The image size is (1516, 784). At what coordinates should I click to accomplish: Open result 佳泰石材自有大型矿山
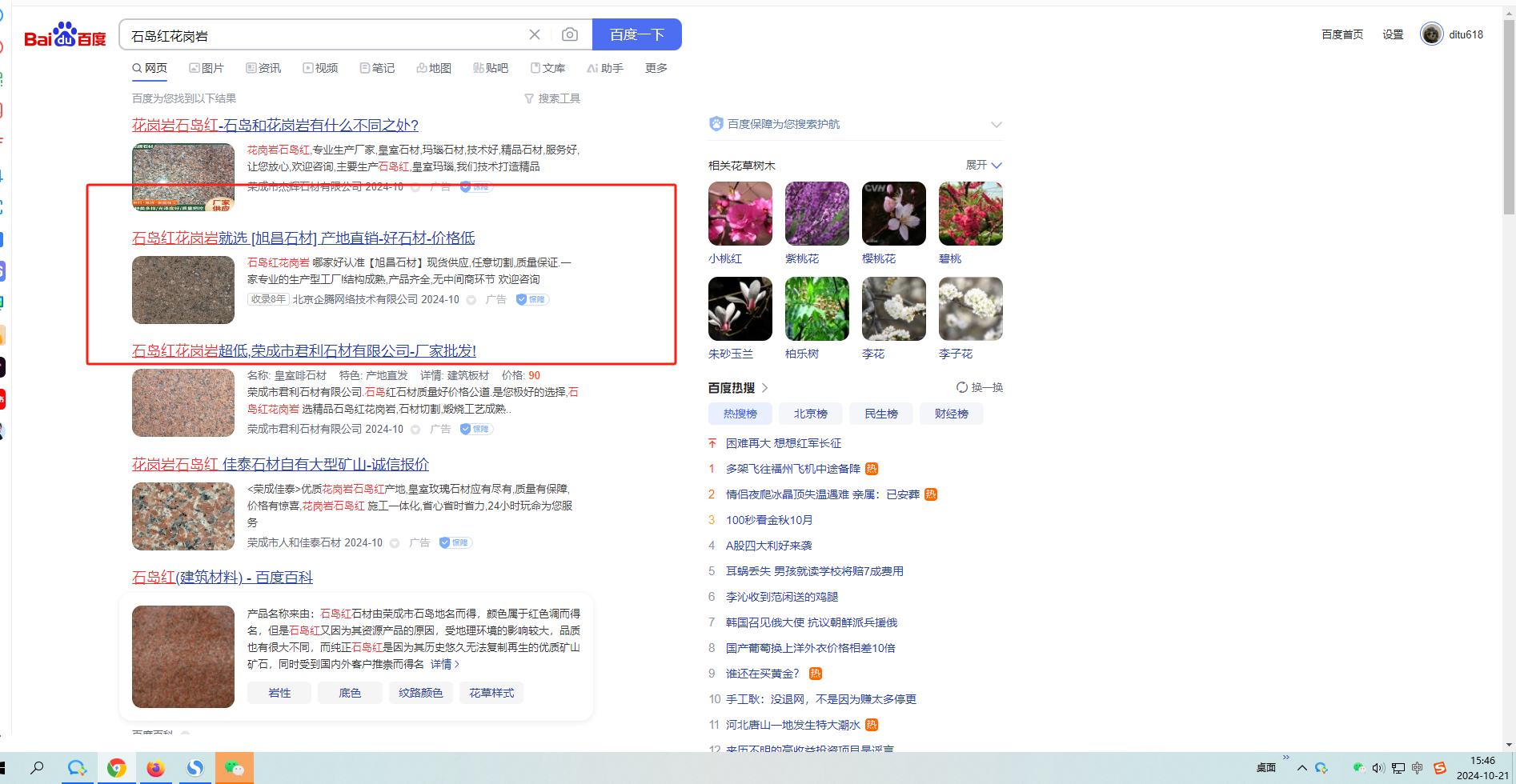[x=280, y=465]
